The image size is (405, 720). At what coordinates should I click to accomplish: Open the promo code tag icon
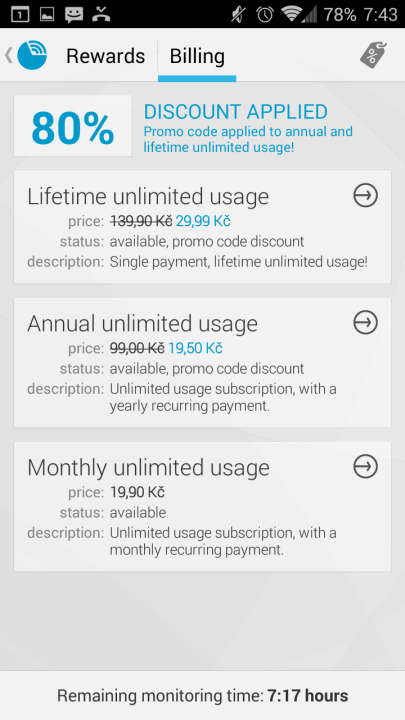click(x=373, y=55)
